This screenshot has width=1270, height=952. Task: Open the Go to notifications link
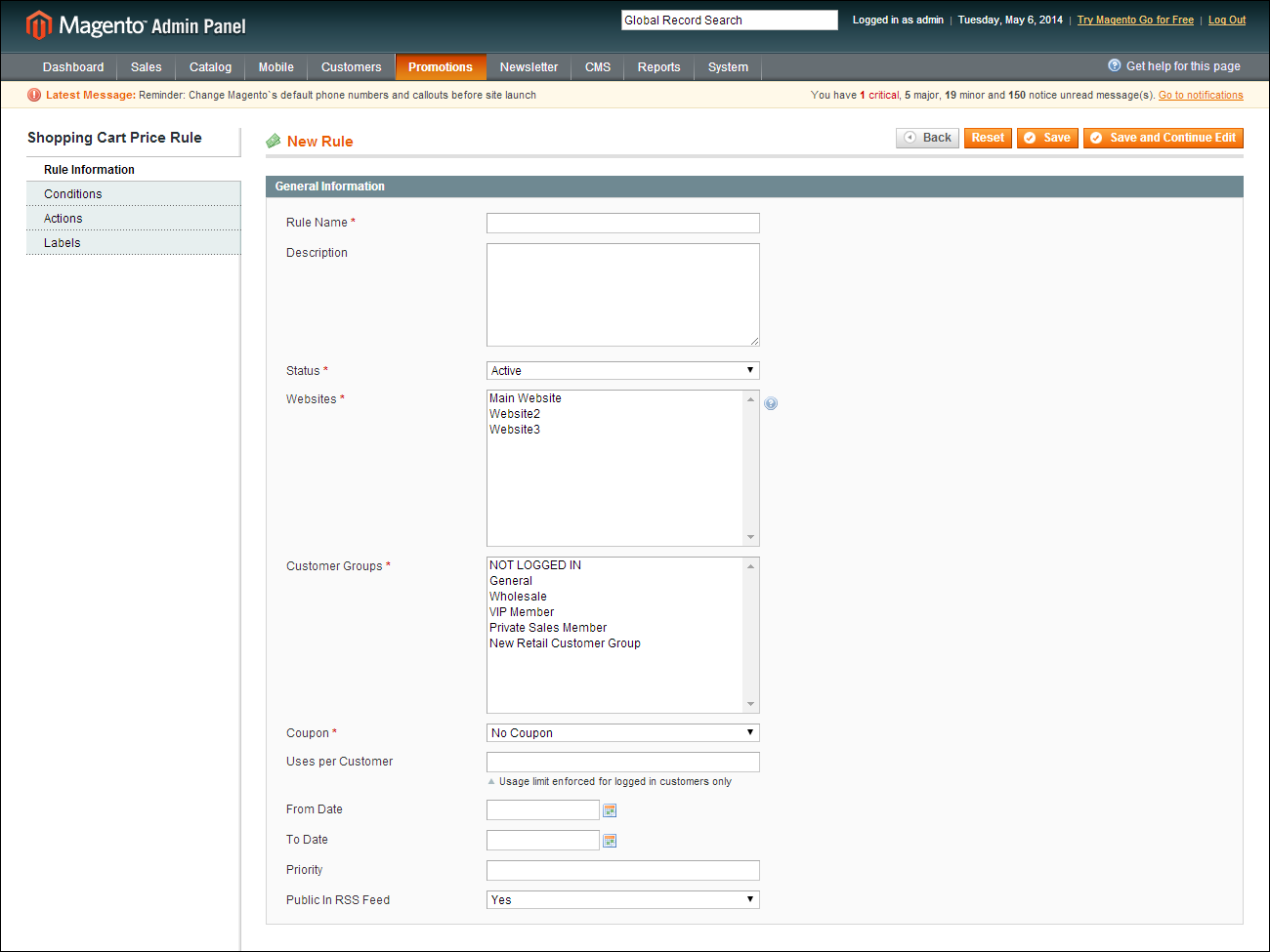pos(1201,96)
